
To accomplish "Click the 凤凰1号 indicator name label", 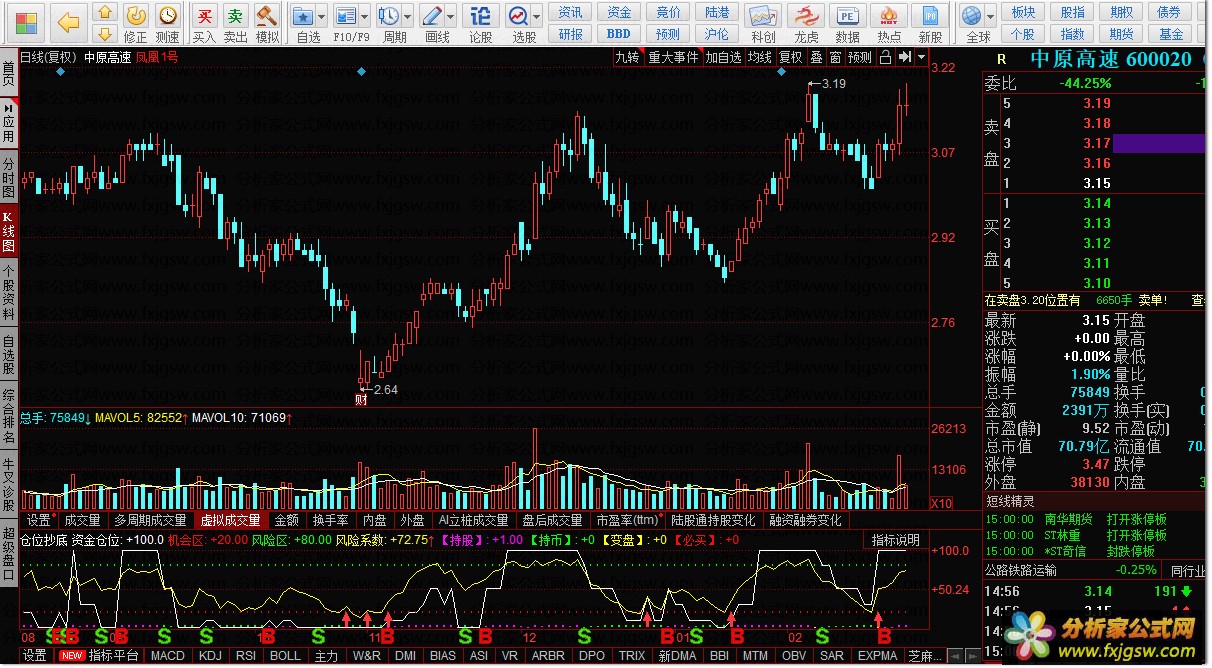I will (157, 57).
